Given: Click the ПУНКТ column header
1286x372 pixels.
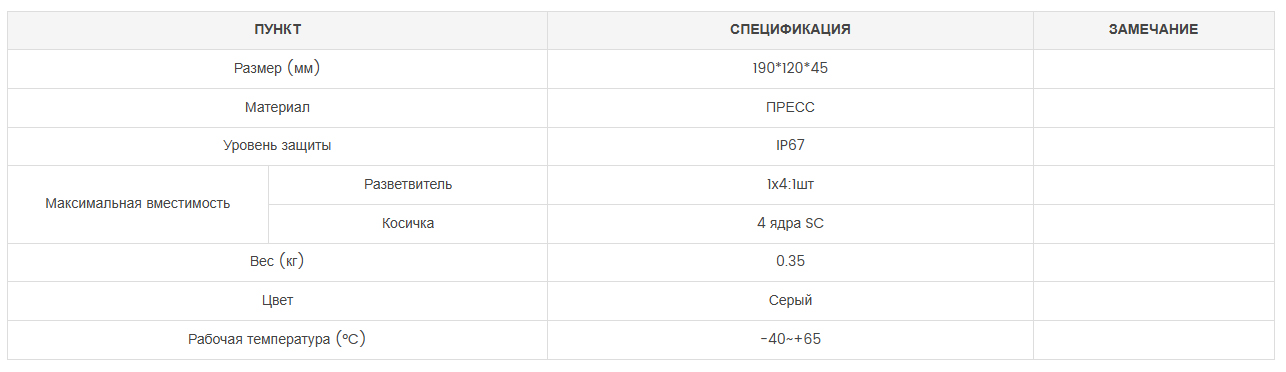Looking at the screenshot, I should click(x=277, y=30).
